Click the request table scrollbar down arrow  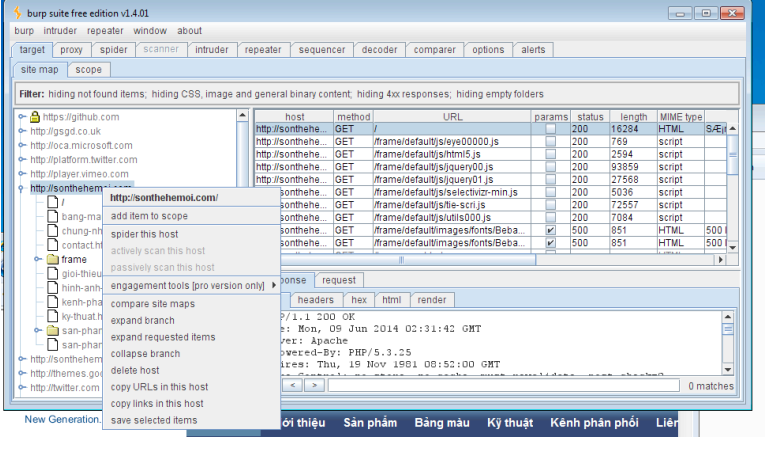[733, 248]
